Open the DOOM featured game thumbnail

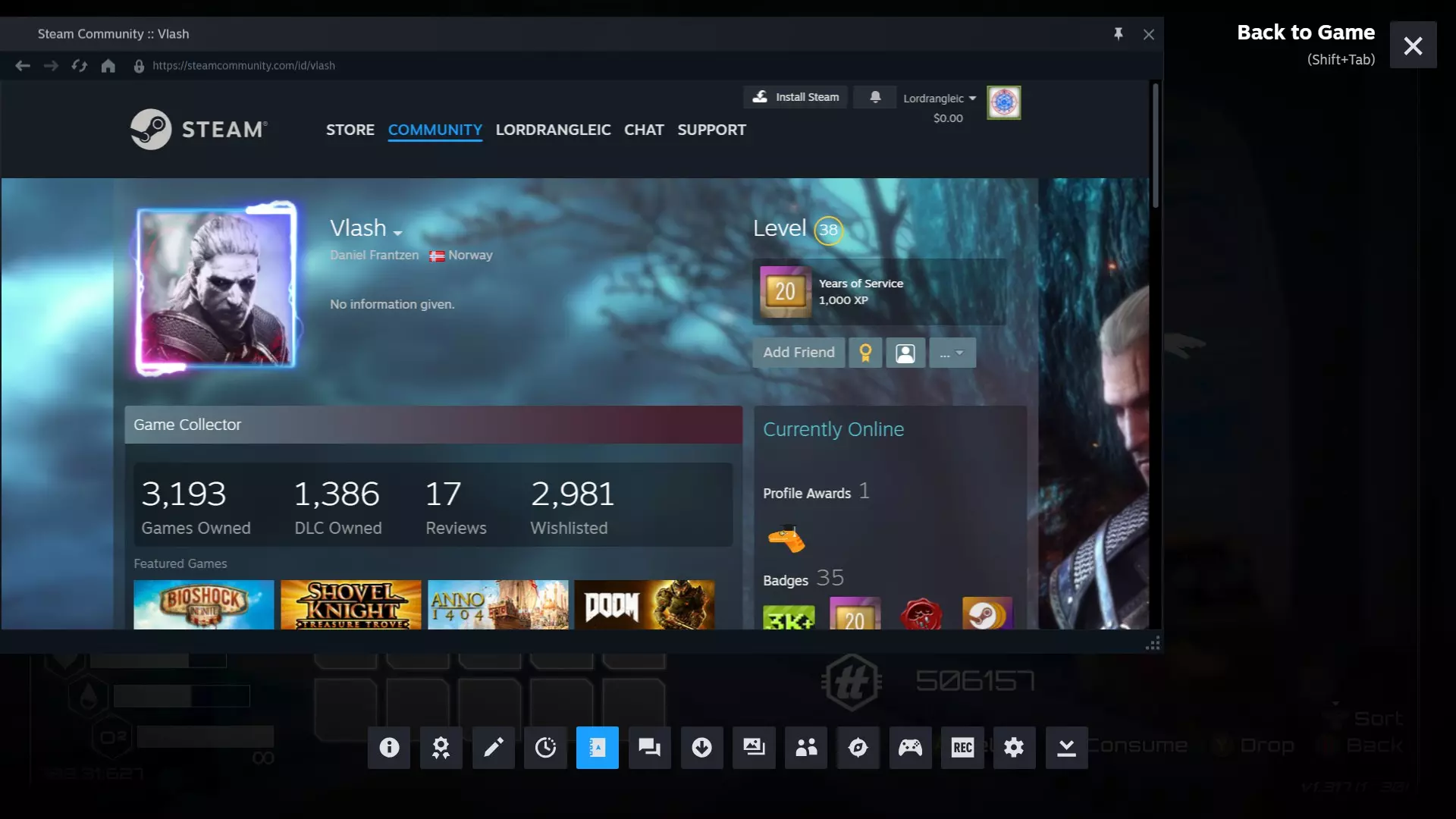(644, 604)
